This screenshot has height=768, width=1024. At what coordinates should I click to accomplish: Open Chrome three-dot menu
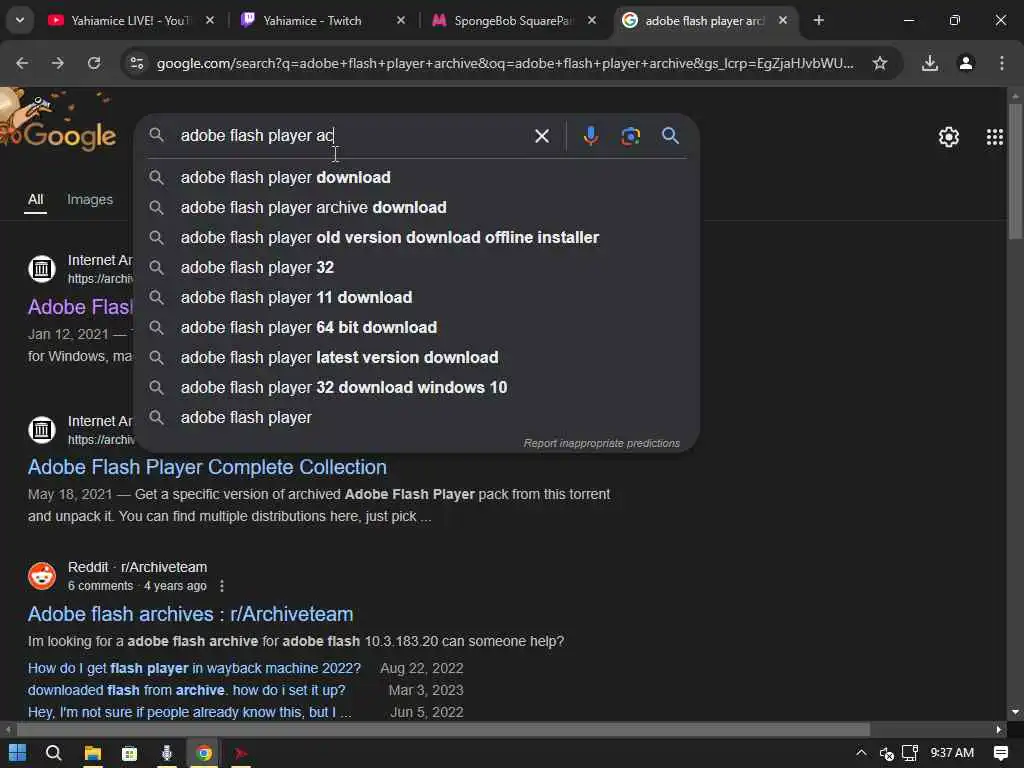click(1002, 63)
